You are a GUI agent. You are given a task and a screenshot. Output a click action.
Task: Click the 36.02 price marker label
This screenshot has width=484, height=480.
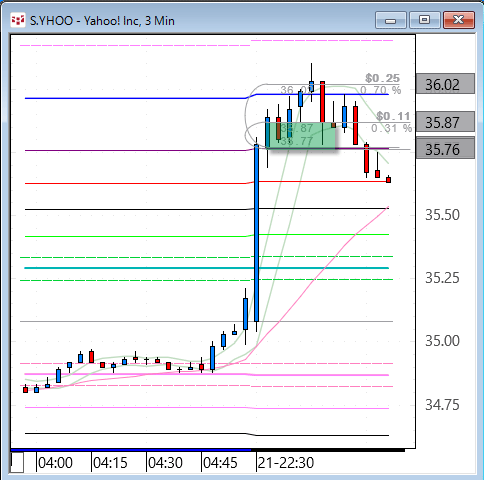(445, 84)
